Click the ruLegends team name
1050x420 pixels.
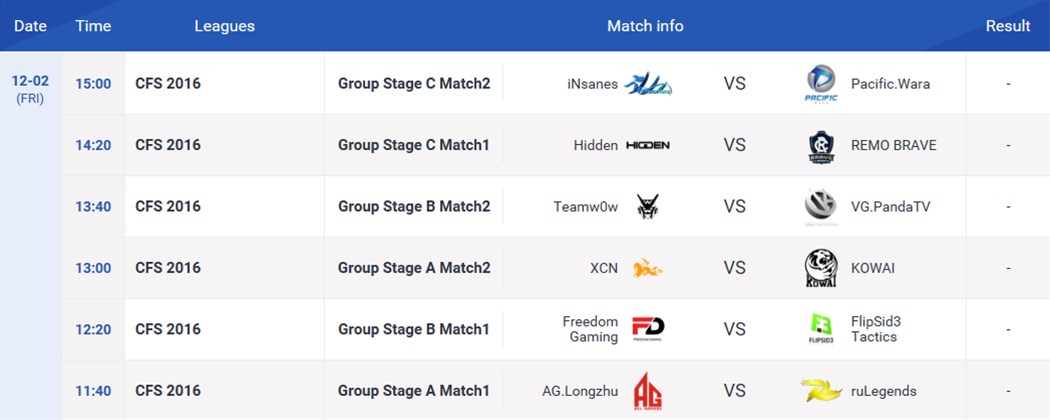coord(884,391)
